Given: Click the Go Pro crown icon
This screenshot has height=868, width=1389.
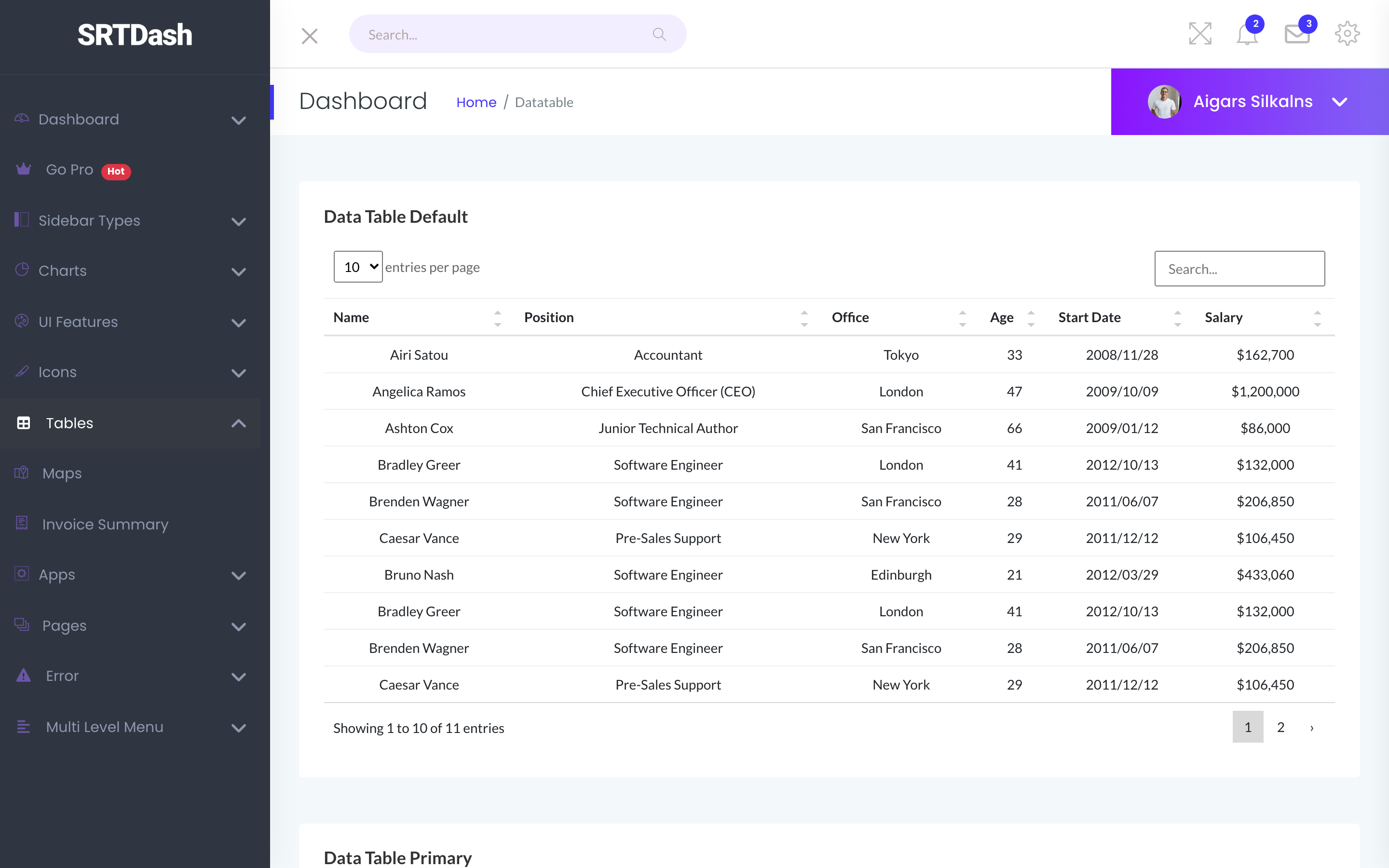Looking at the screenshot, I should [24, 169].
